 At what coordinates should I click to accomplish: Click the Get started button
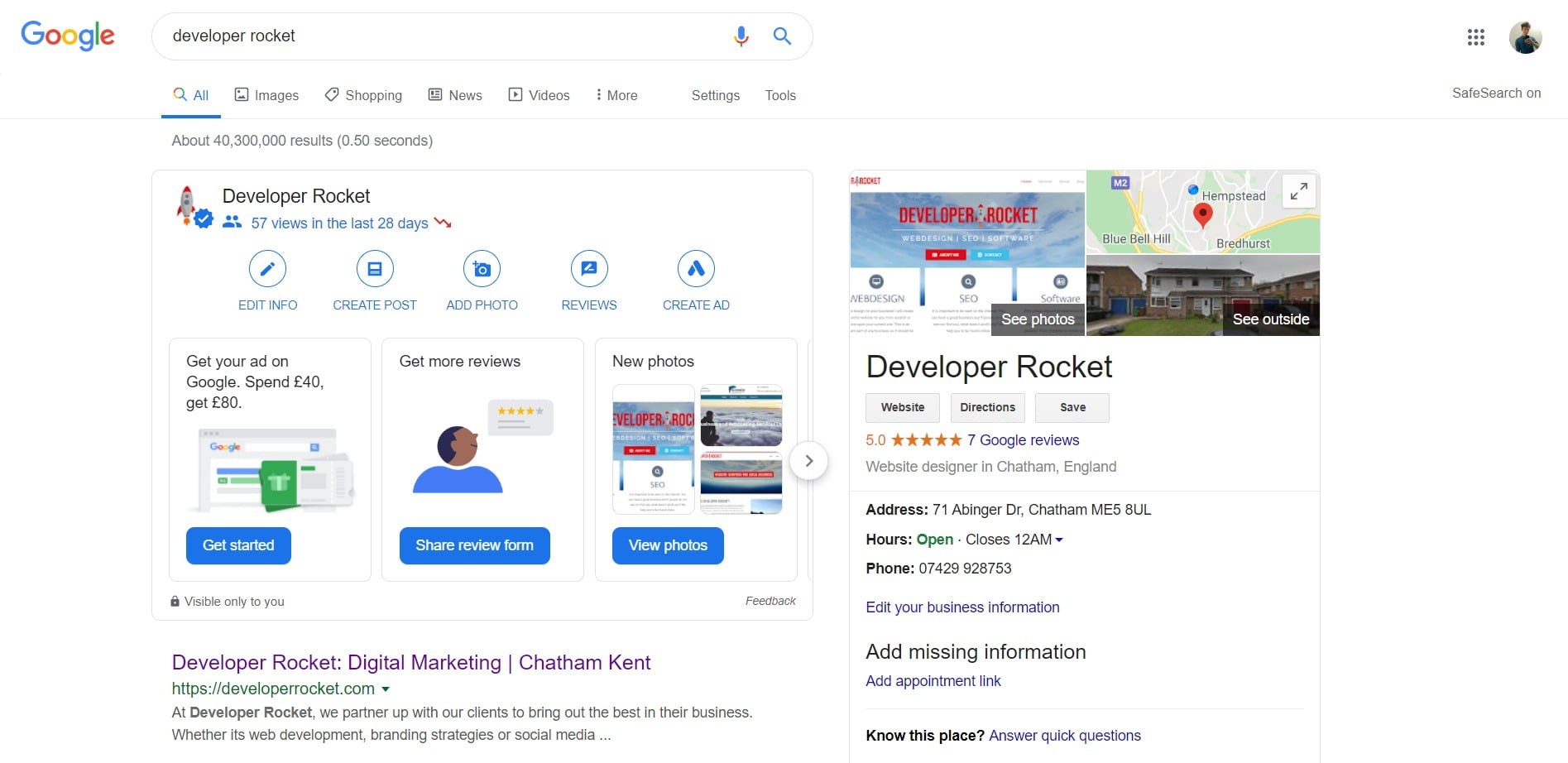(x=238, y=545)
